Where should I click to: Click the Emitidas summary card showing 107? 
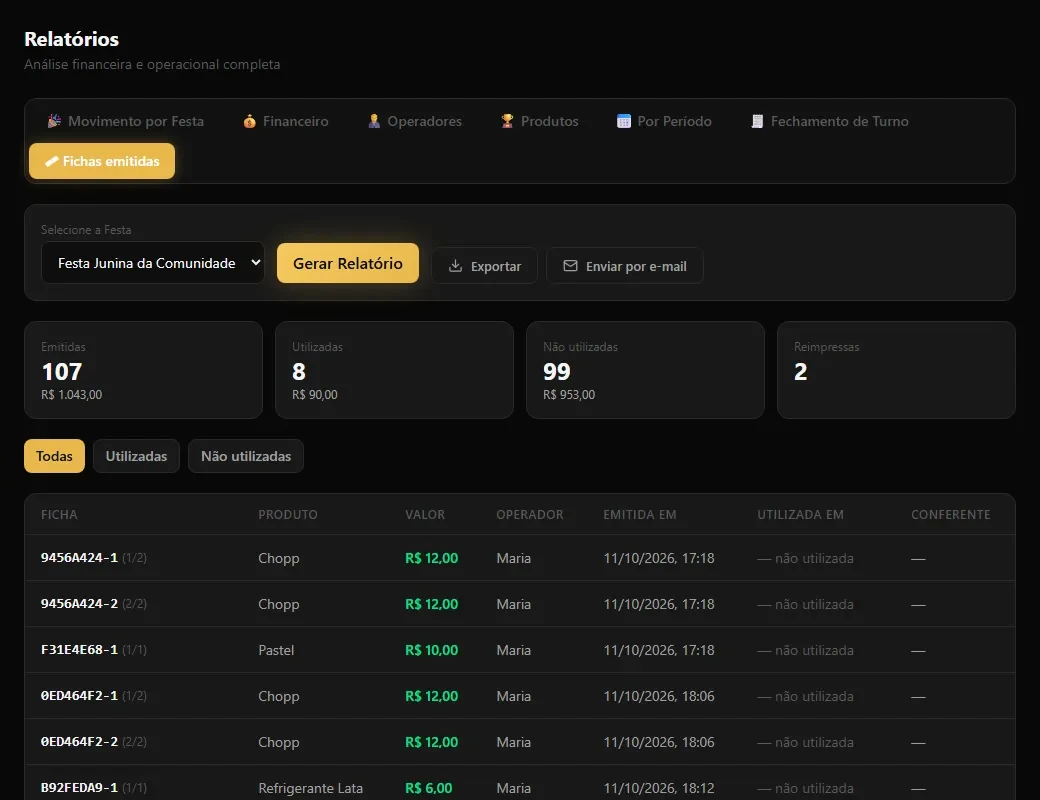coord(143,370)
